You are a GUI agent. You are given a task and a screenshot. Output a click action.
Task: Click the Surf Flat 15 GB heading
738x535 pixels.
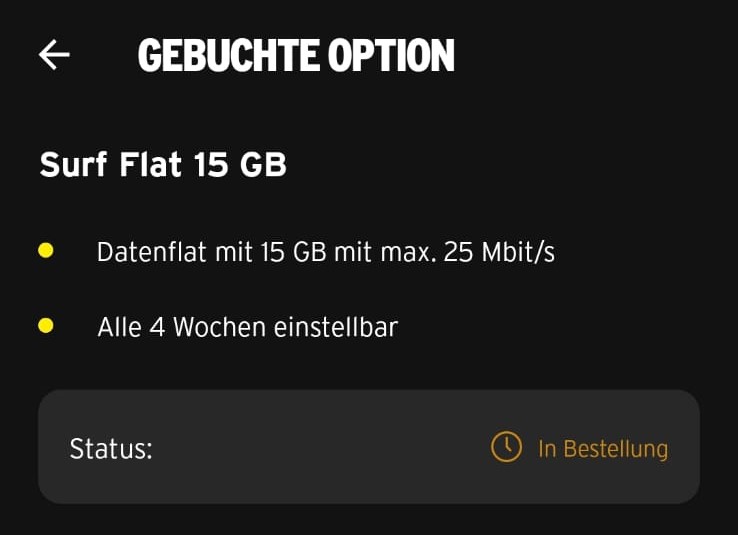click(163, 164)
